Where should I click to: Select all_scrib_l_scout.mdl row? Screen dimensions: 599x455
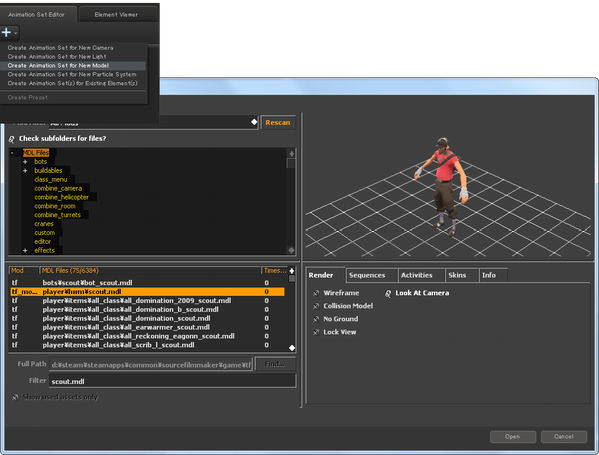click(147, 345)
